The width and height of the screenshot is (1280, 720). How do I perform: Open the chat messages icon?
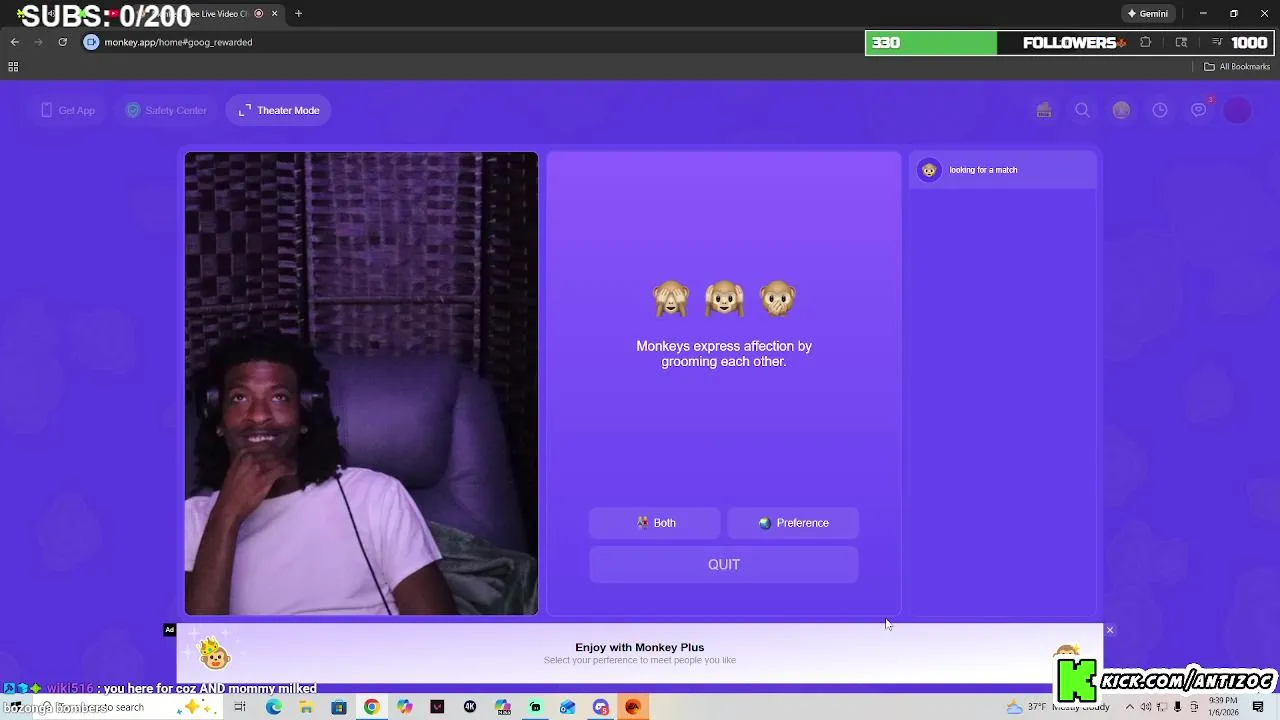1199,110
